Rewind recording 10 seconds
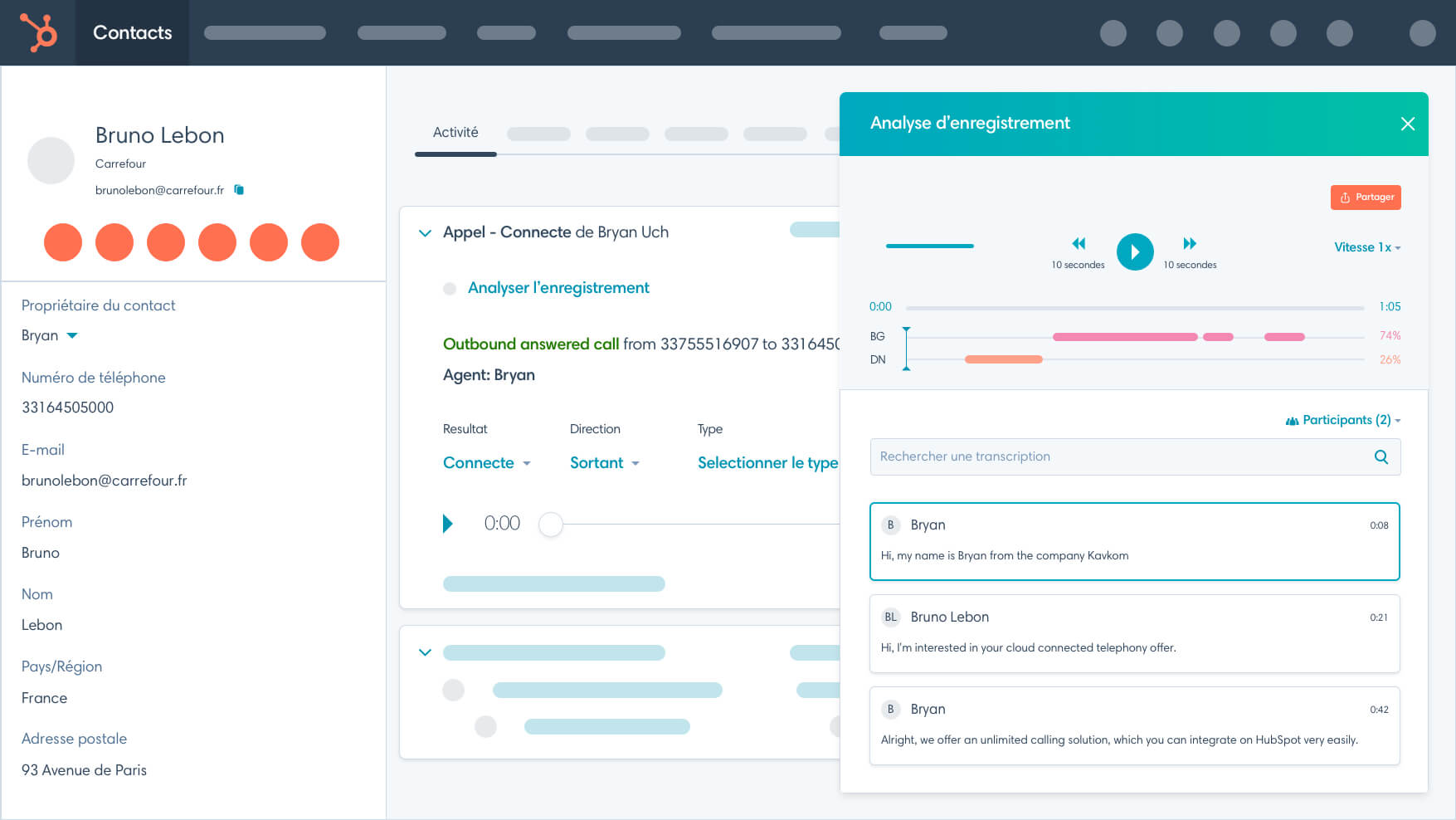The width and height of the screenshot is (1456, 820). click(1079, 244)
